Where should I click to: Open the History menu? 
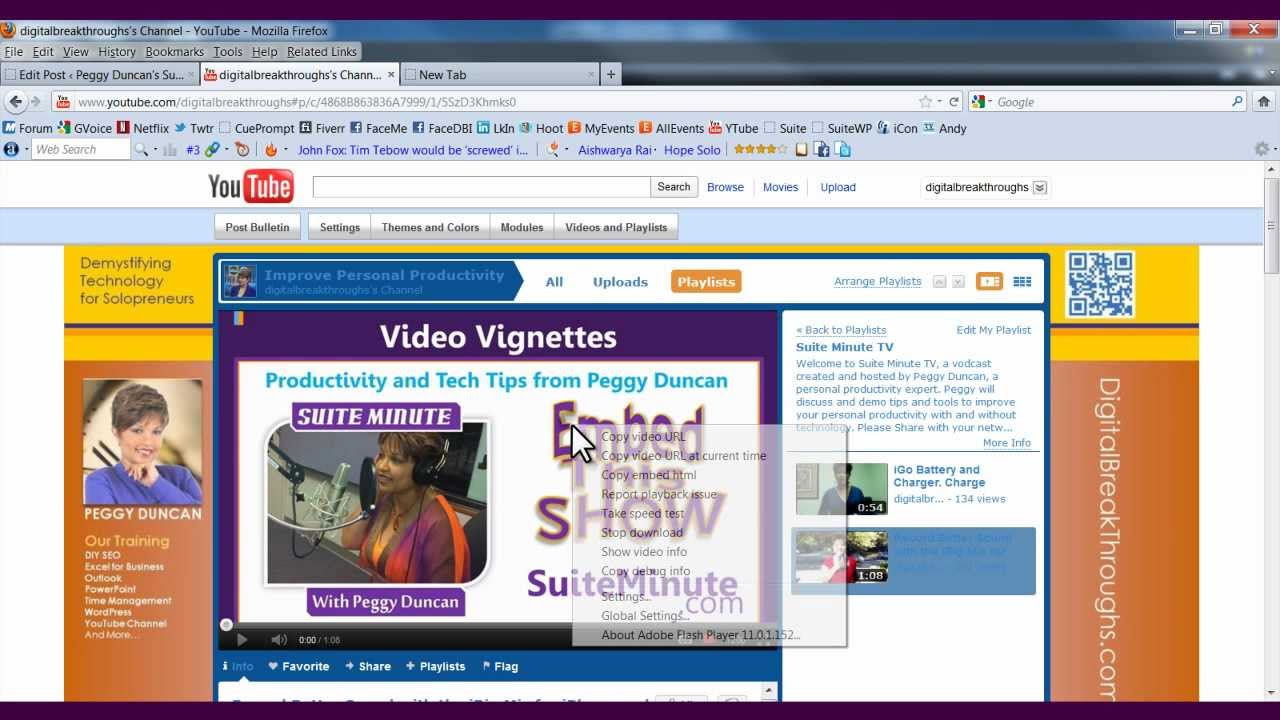[x=117, y=52]
